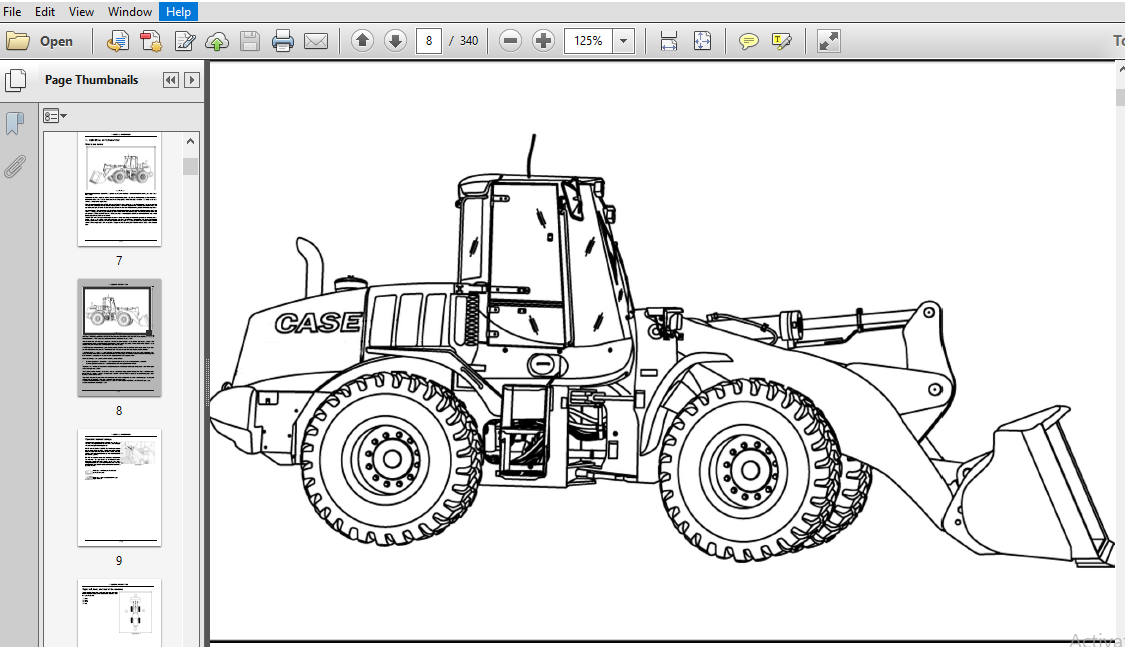Click the document scrollbar up arrow
This screenshot has height=647, width=1125.
click(1121, 70)
